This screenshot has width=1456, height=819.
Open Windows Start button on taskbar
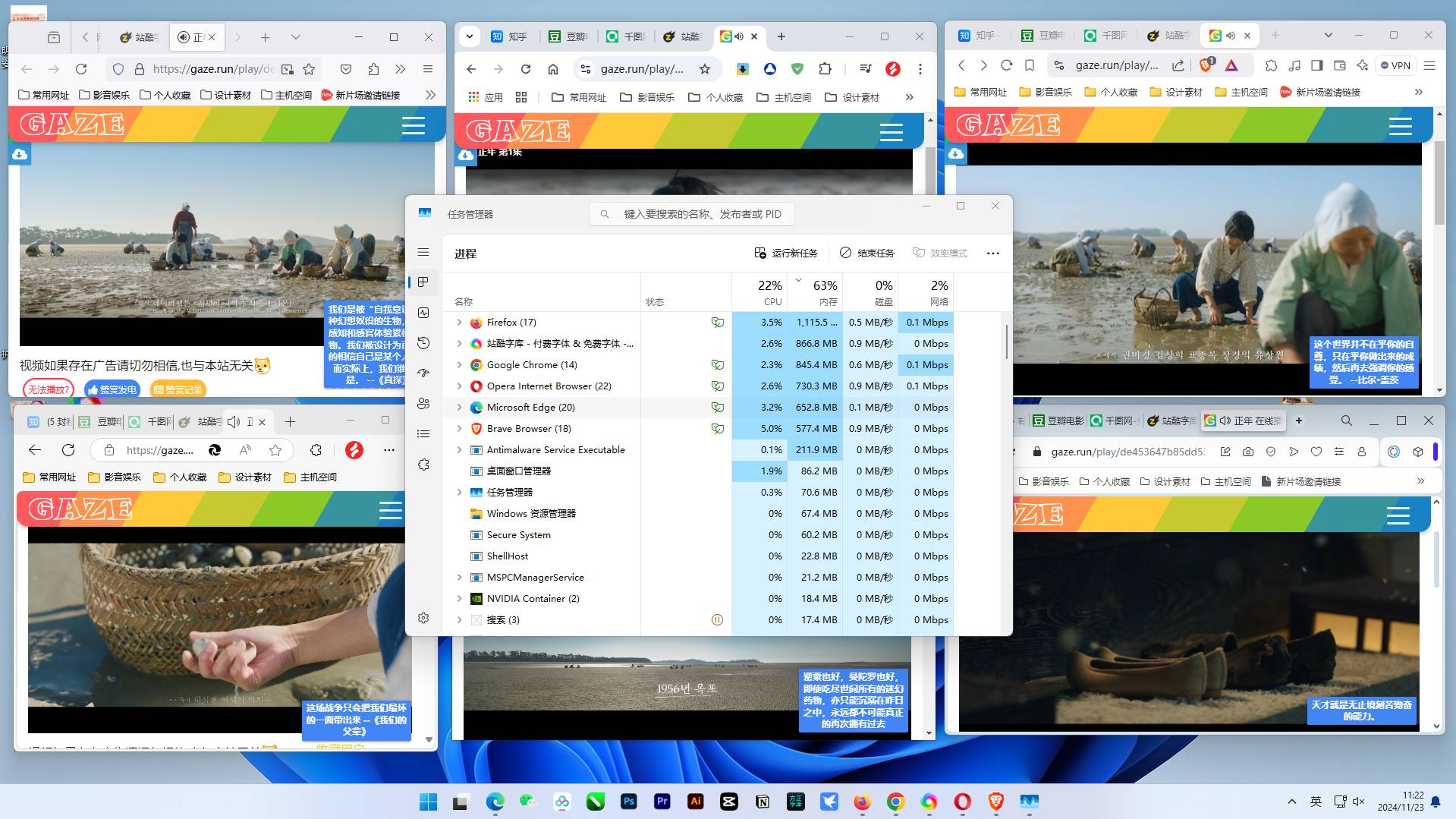[429, 802]
